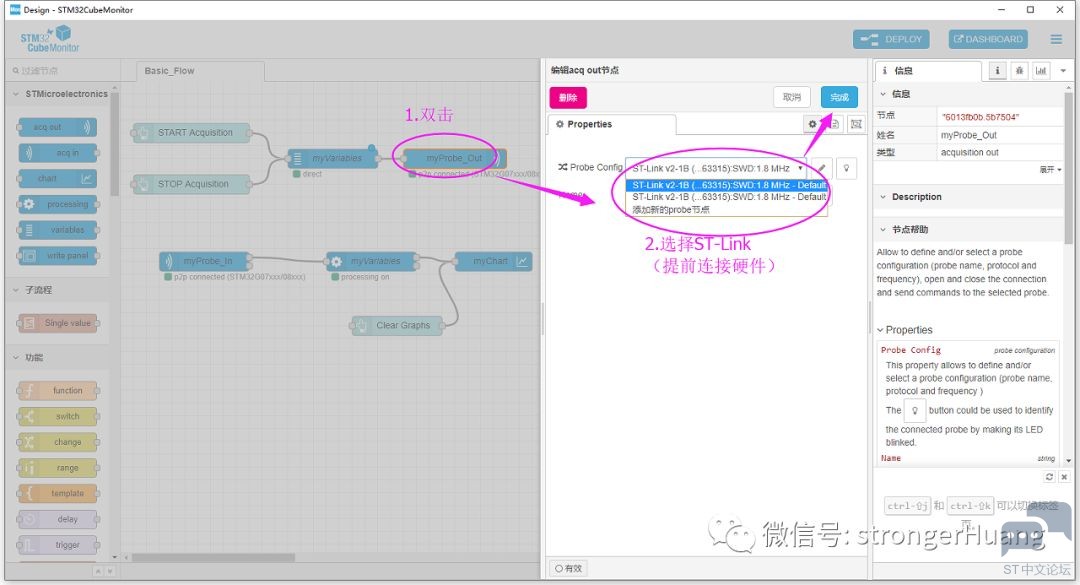Image resolution: width=1080 pixels, height=585 pixels.
Task: Click the cancel button in node editor
Action: pos(791,97)
